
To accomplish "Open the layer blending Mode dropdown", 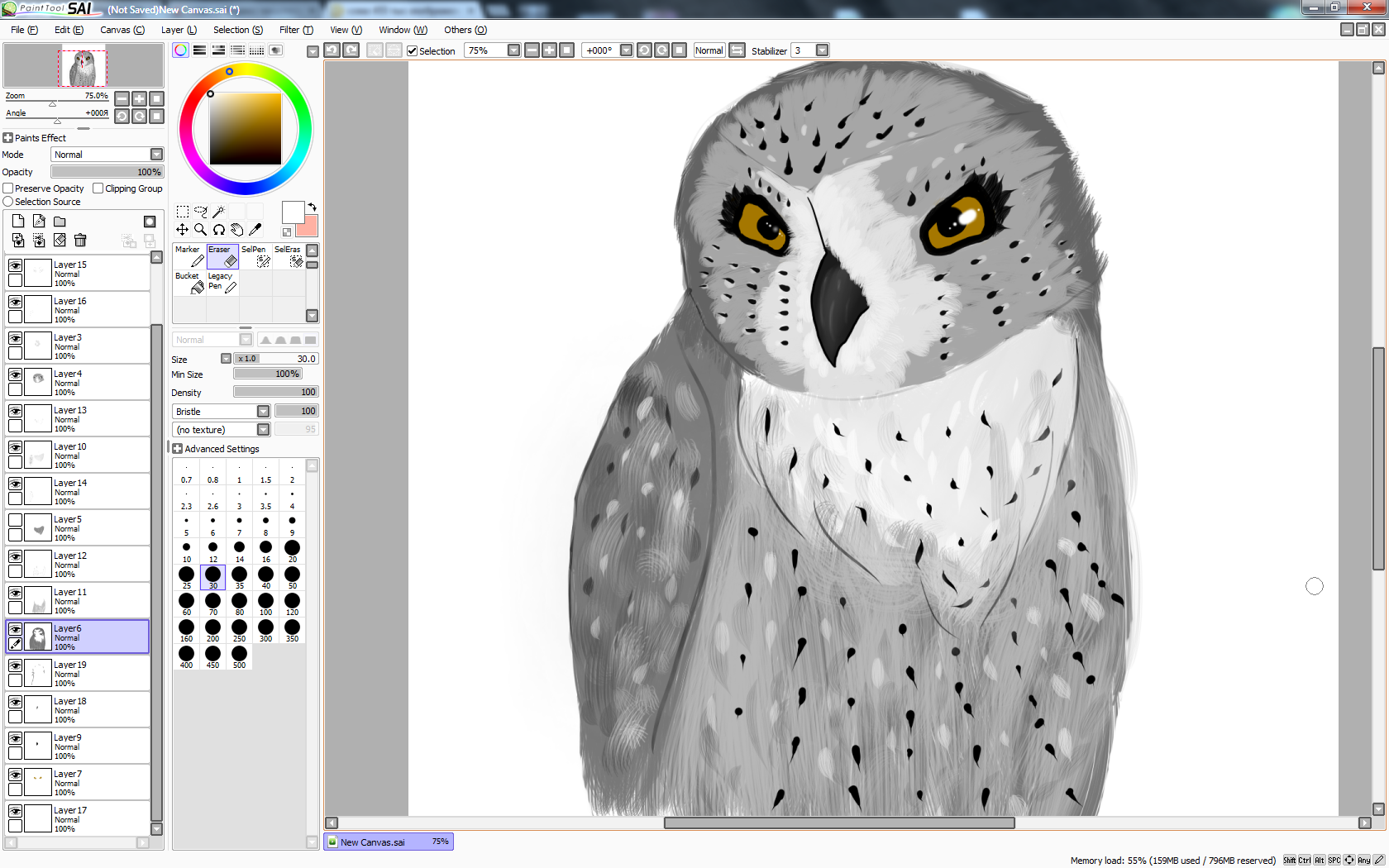I will (x=156, y=155).
